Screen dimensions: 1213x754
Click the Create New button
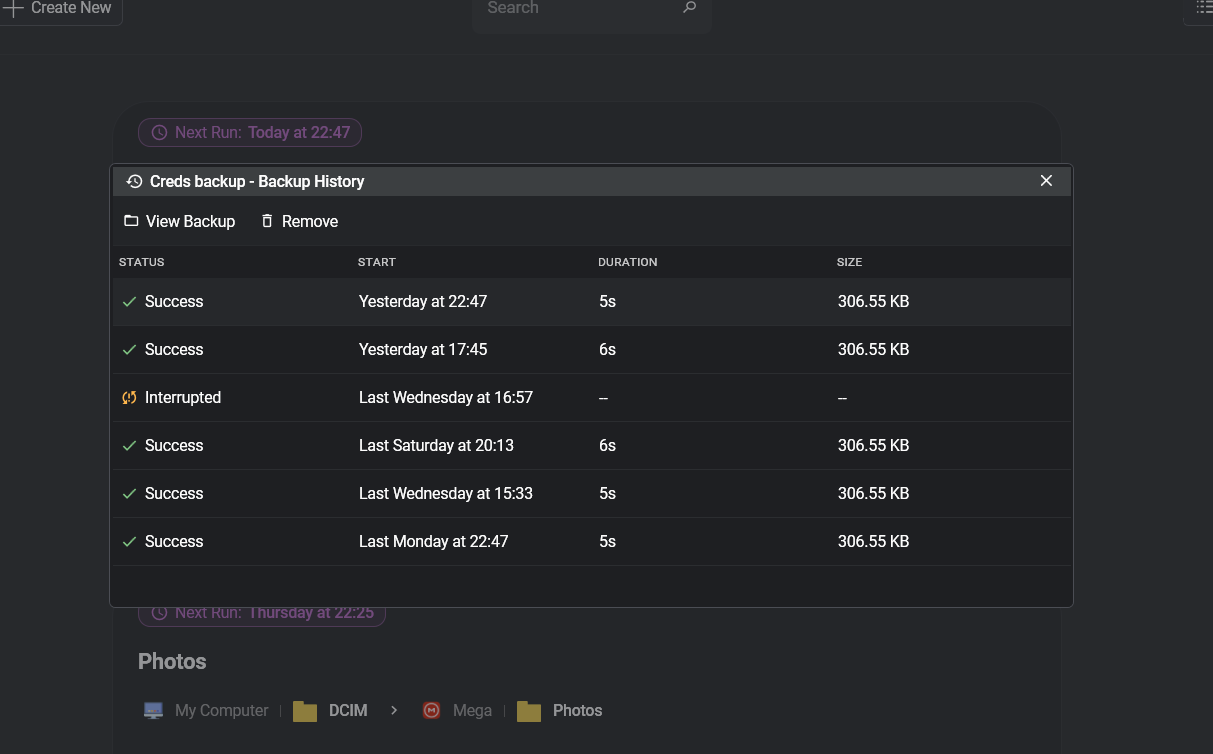[61, 9]
